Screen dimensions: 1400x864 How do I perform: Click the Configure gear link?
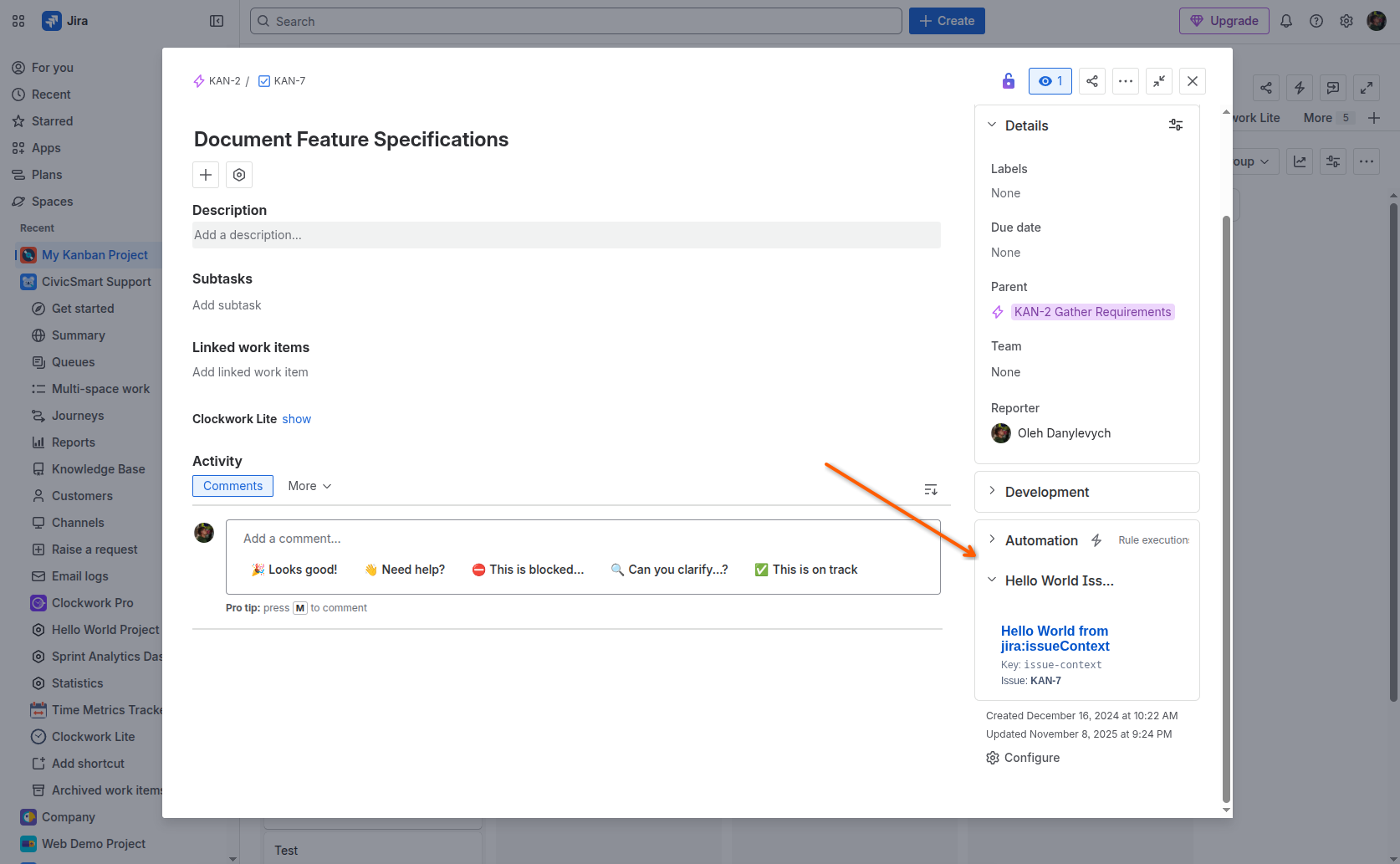(1023, 758)
